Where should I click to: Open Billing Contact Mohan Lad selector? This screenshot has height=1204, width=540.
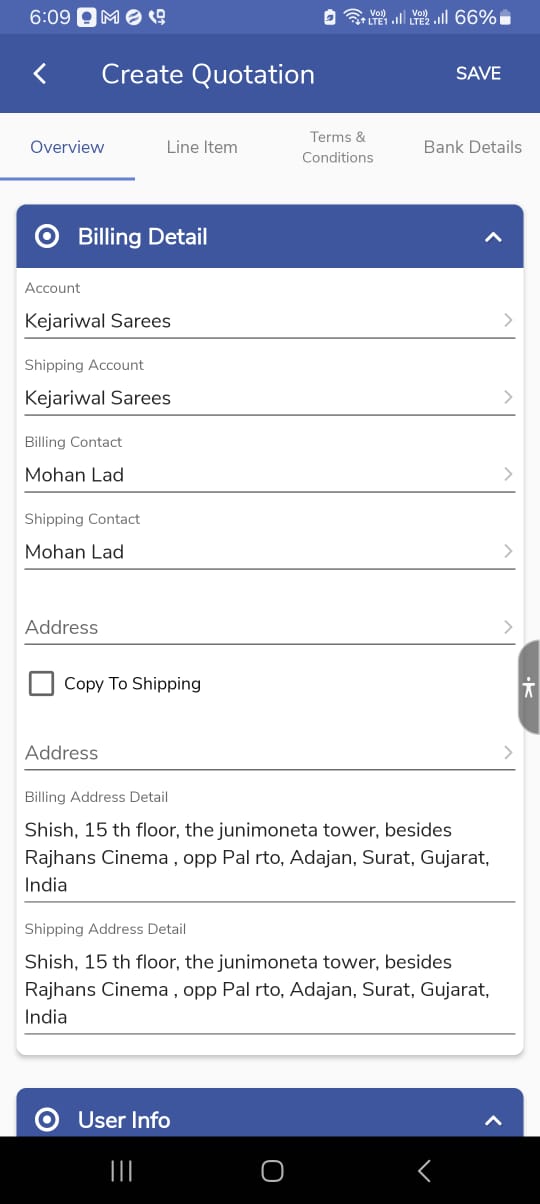[x=270, y=474]
